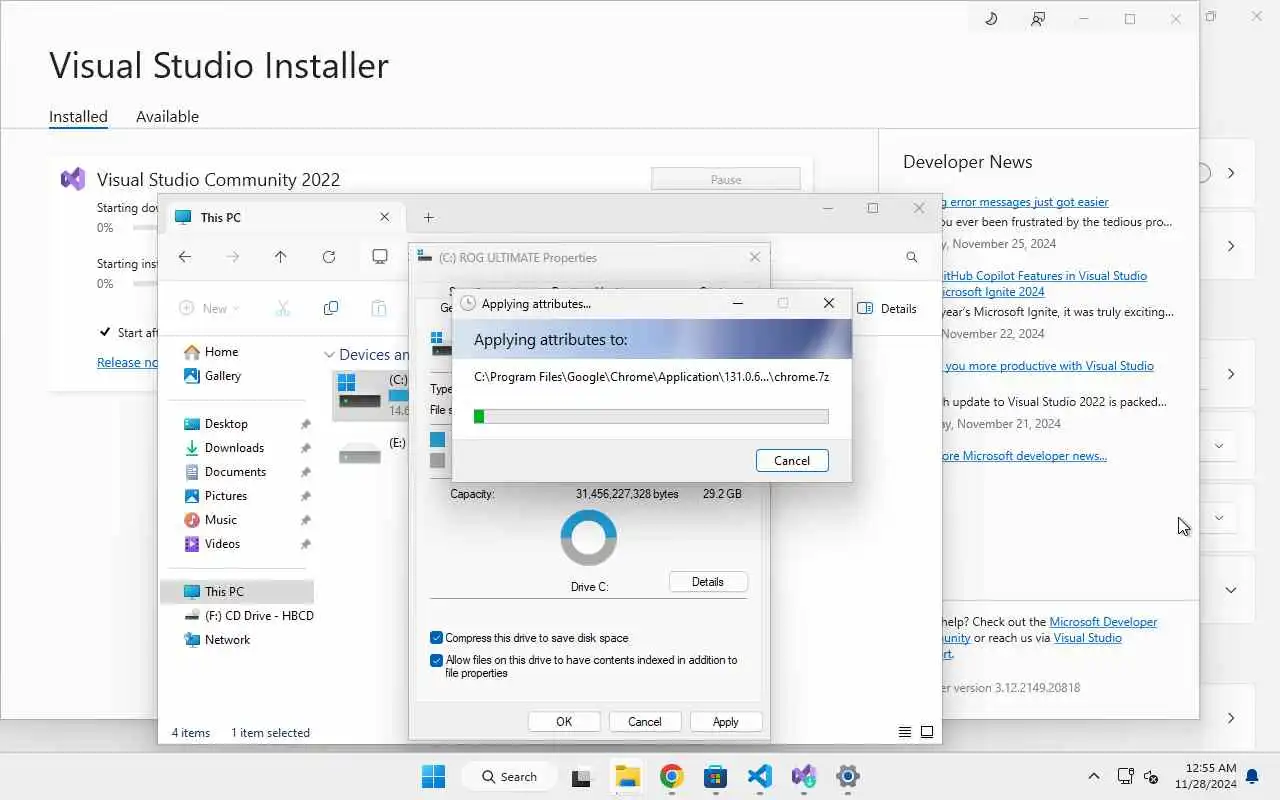The width and height of the screenshot is (1280, 800).
Task: Open Home in Explorer sidebar
Action: coord(221,352)
